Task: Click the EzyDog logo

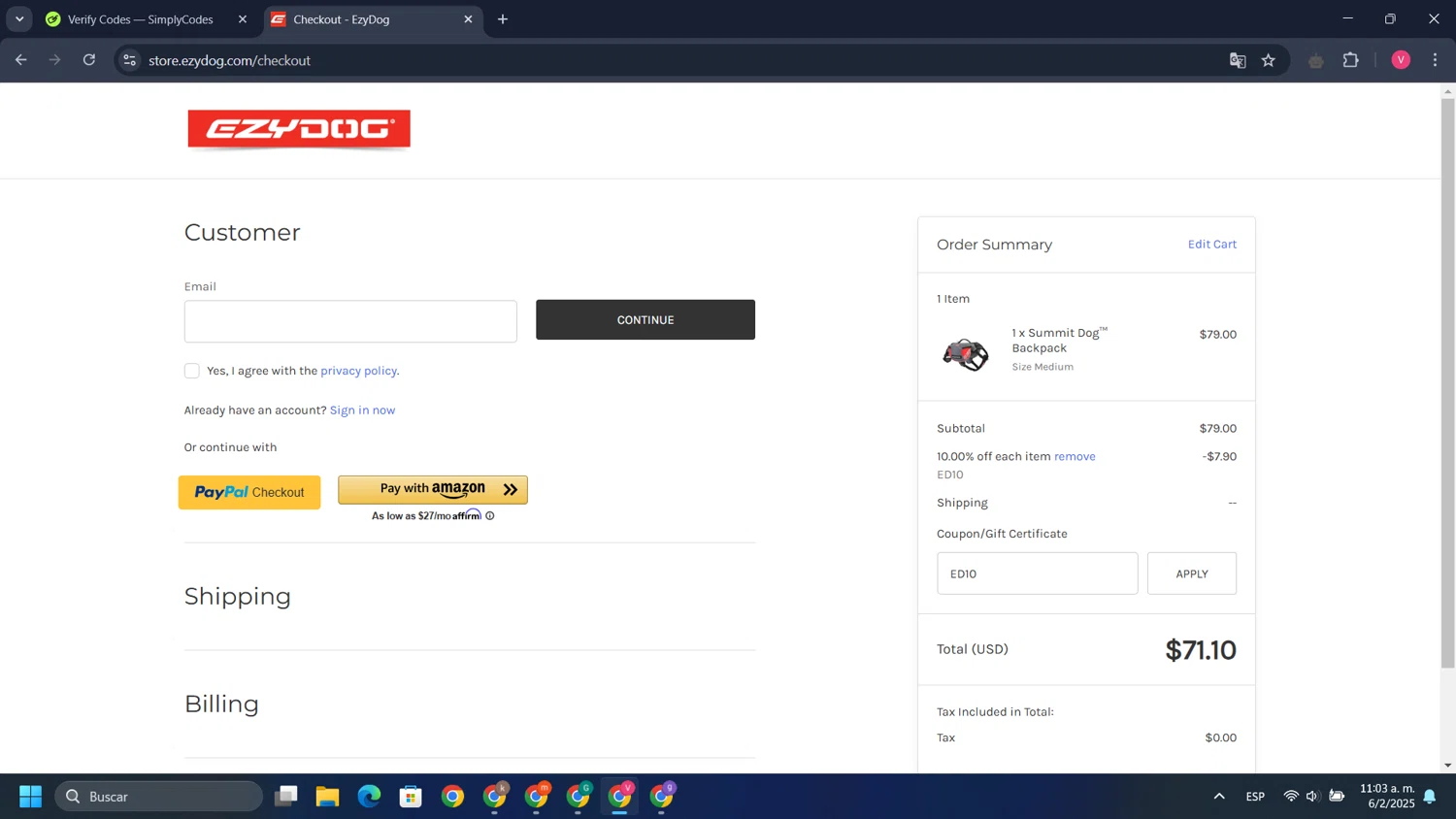Action: tap(299, 130)
